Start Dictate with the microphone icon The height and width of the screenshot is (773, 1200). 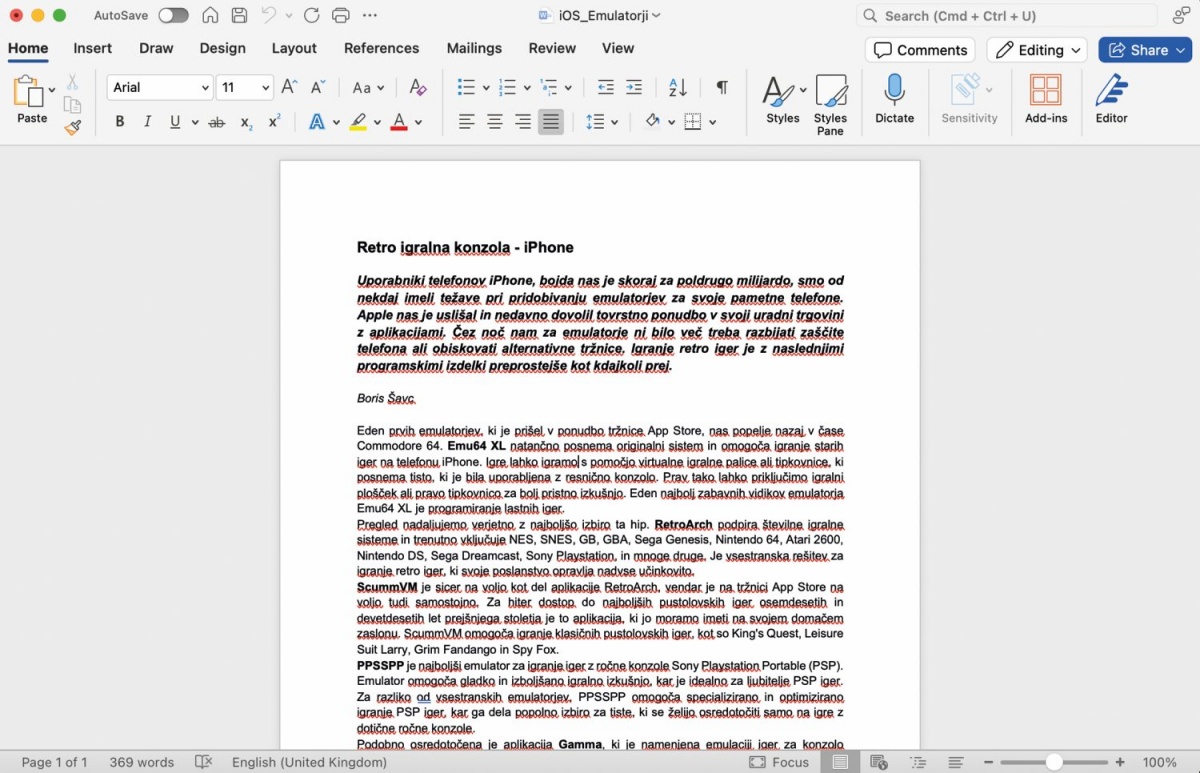tap(894, 99)
